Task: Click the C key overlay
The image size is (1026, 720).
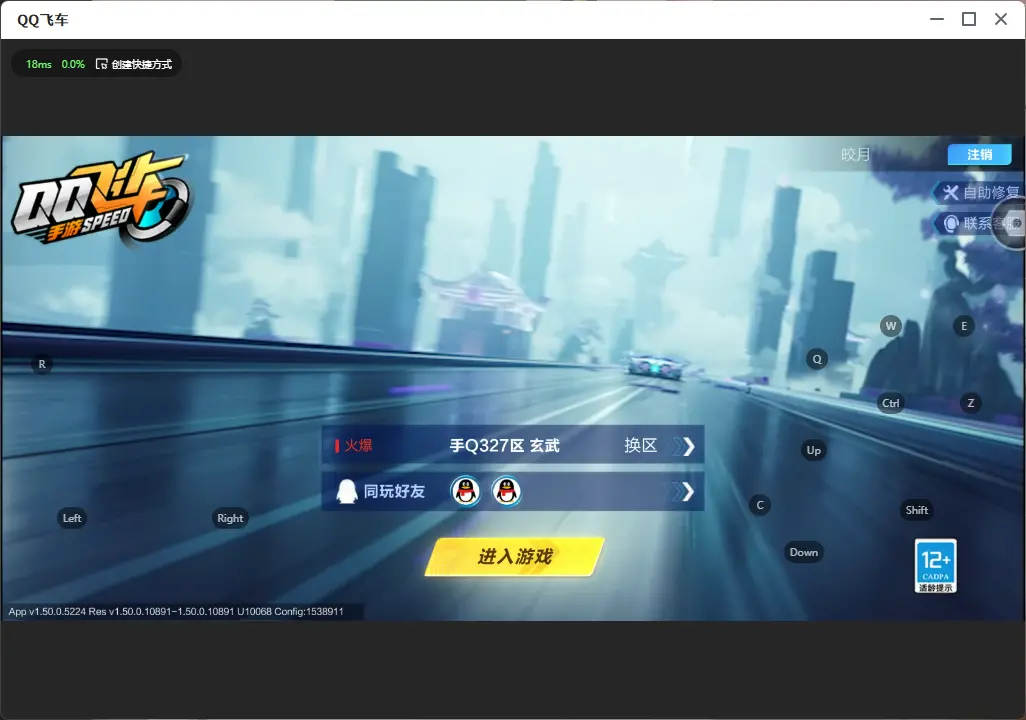Action: tap(760, 505)
